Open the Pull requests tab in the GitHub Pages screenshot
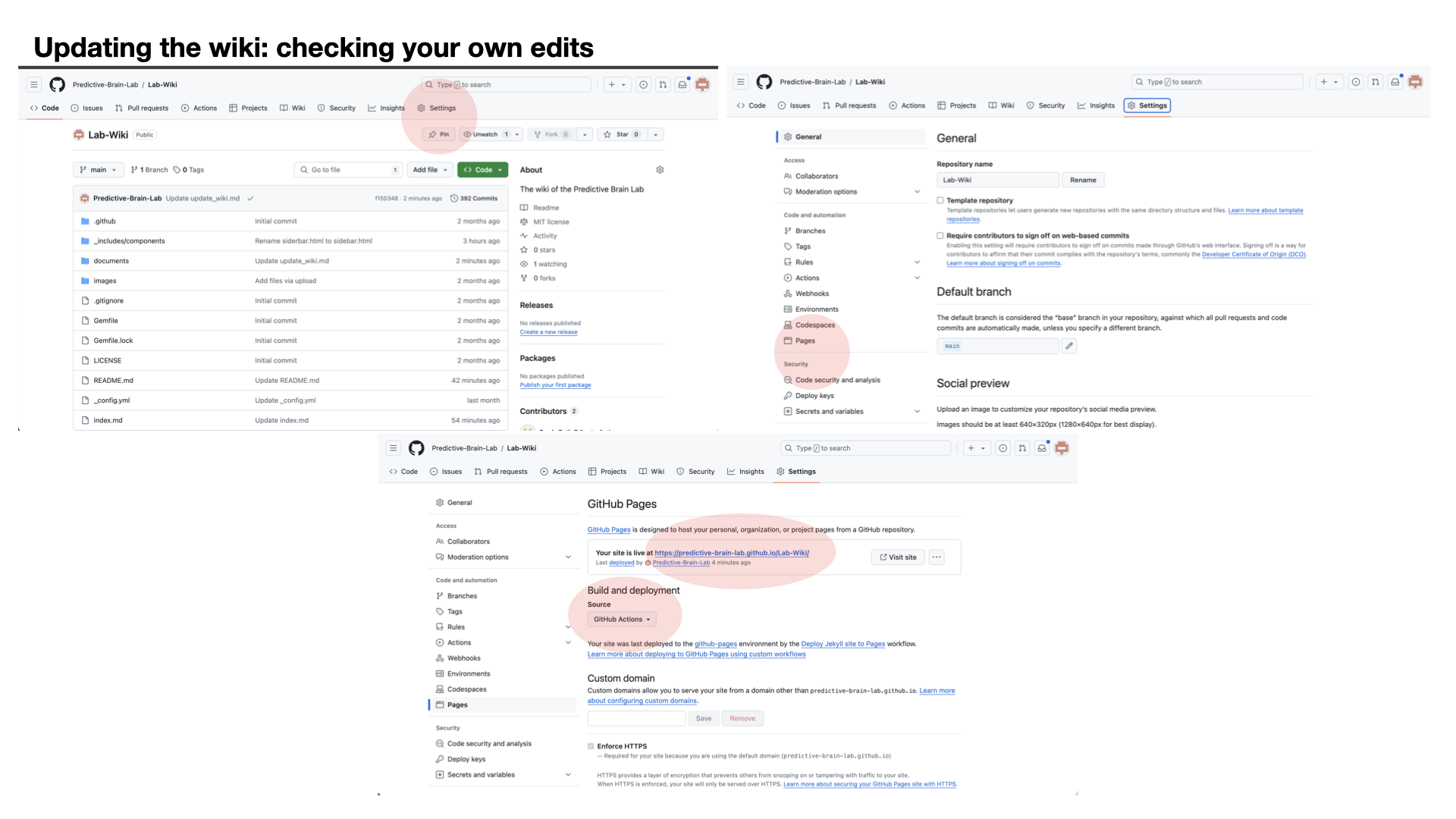The height and width of the screenshot is (819, 1456). point(500,472)
